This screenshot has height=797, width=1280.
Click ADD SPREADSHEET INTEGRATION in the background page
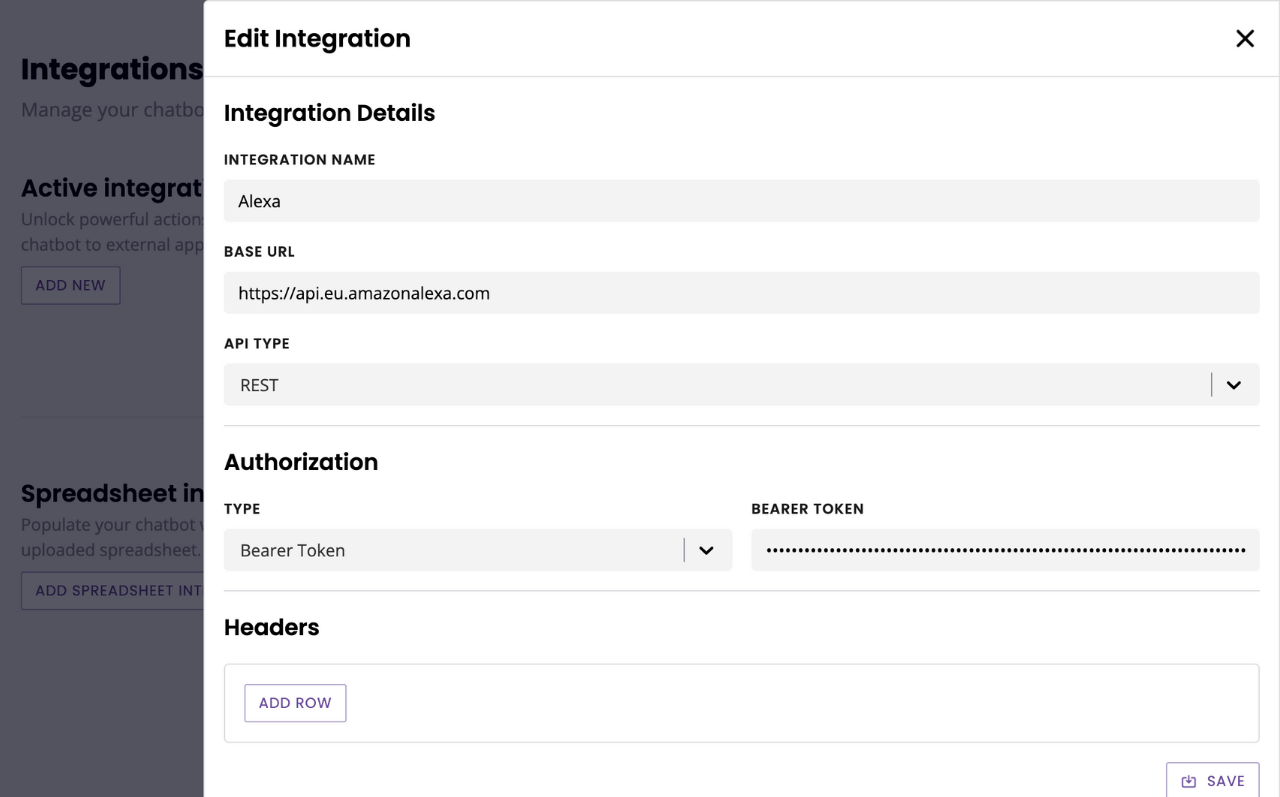point(112,591)
